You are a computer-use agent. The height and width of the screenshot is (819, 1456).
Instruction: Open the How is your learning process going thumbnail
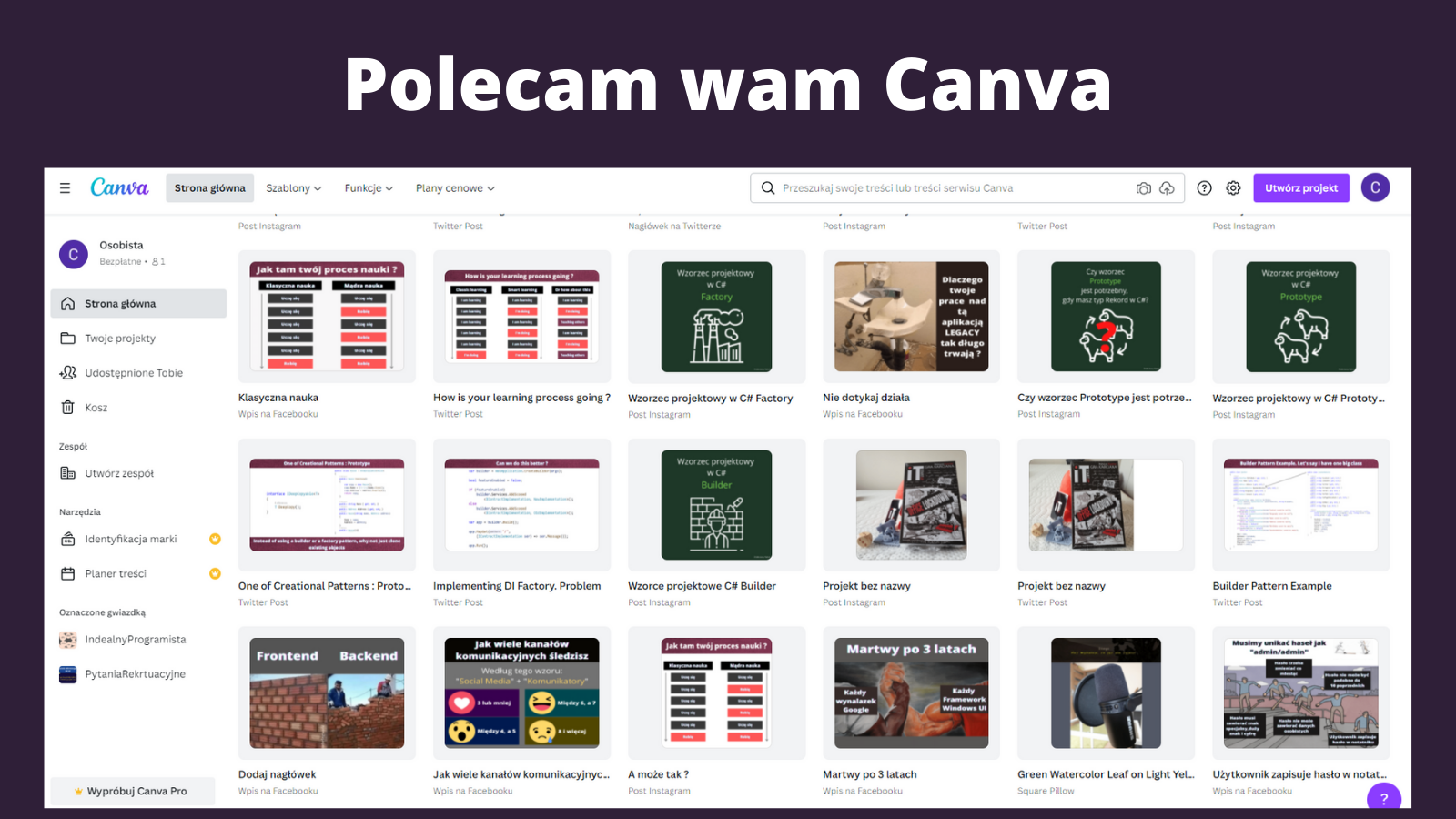(522, 317)
